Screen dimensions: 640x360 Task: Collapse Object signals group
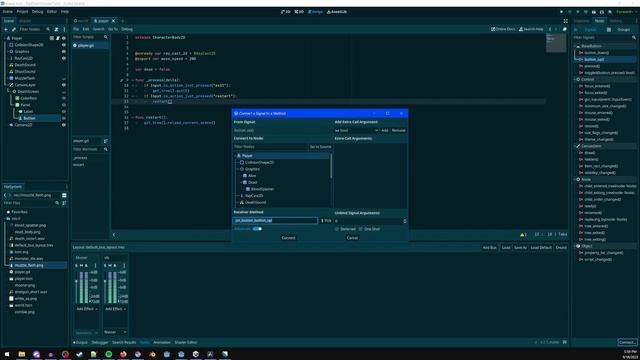coord(576,246)
